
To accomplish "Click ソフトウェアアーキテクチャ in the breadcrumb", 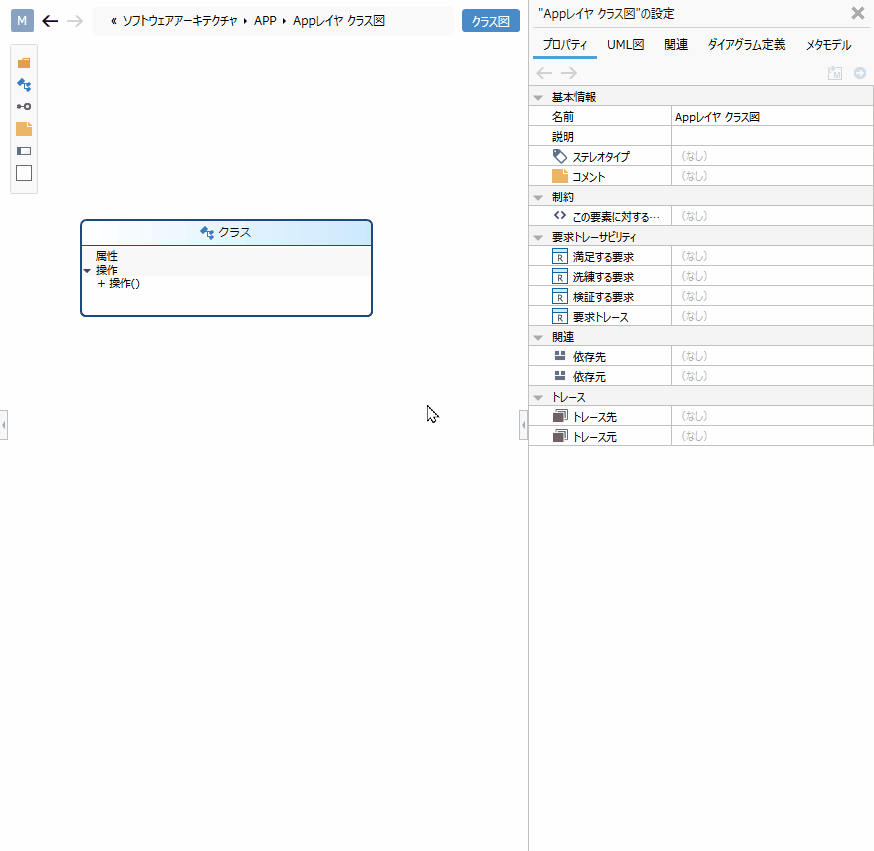I will click(x=179, y=21).
